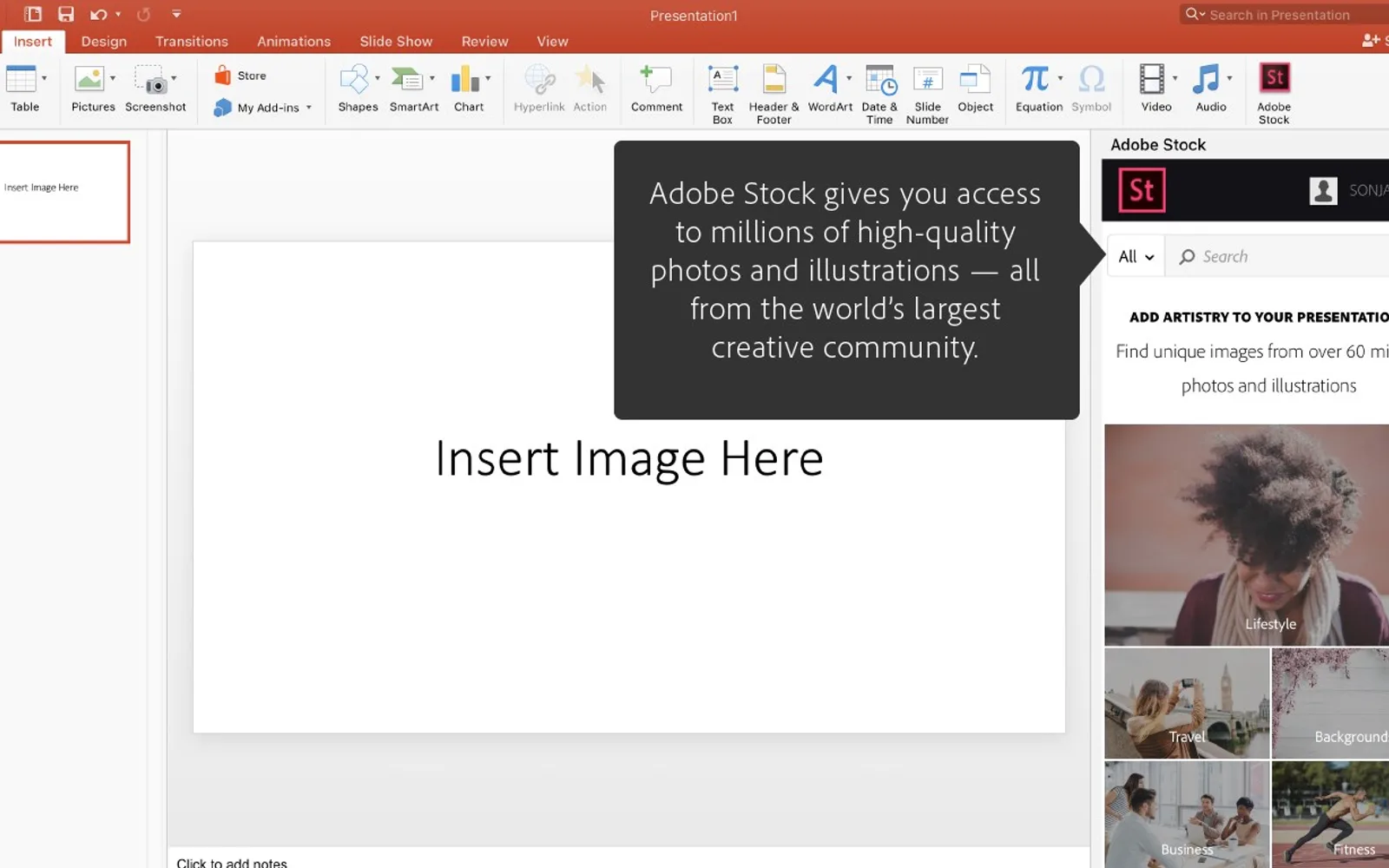
Task: Insert a SmartArt graphic
Action: click(x=406, y=79)
